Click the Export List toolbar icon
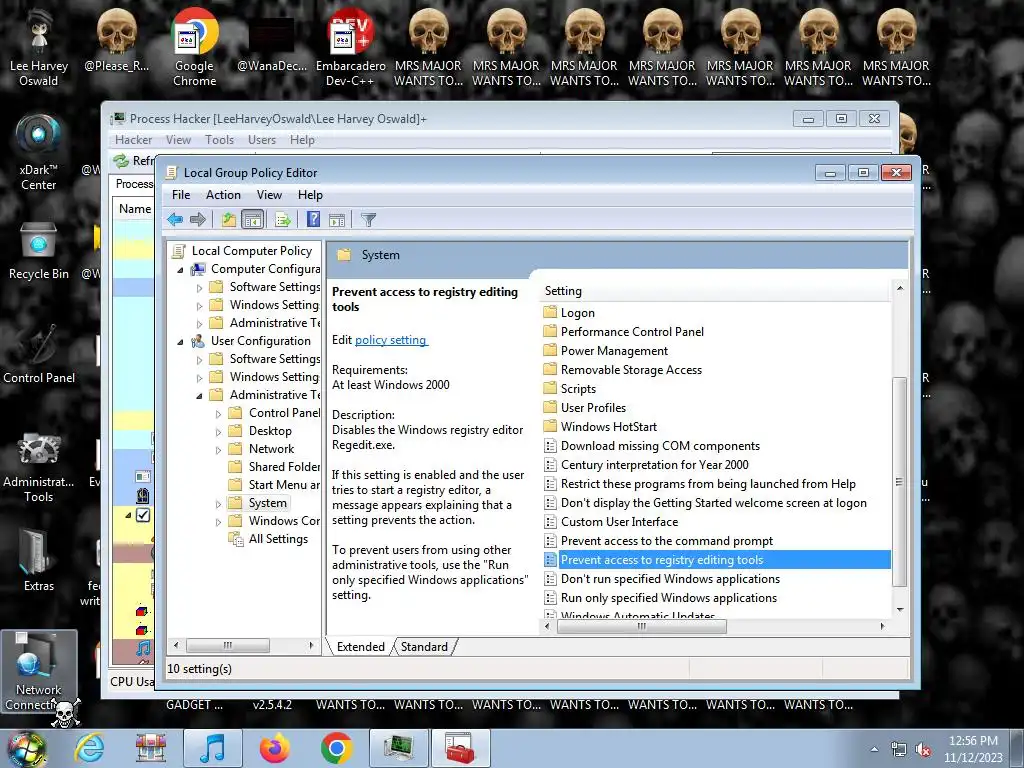This screenshot has height=768, width=1024. [x=283, y=219]
